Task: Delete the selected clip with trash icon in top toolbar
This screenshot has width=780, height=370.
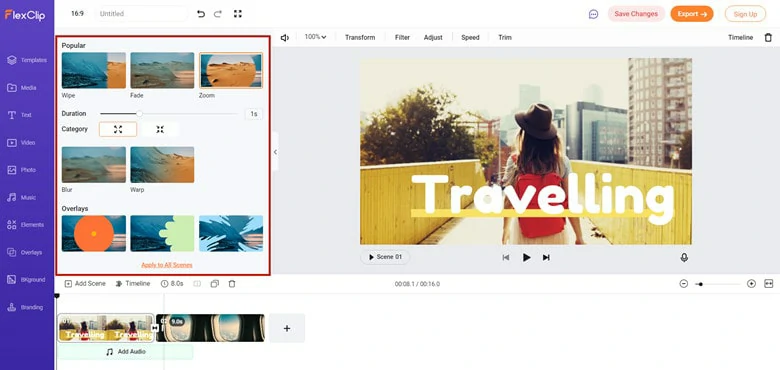Action: (768, 37)
